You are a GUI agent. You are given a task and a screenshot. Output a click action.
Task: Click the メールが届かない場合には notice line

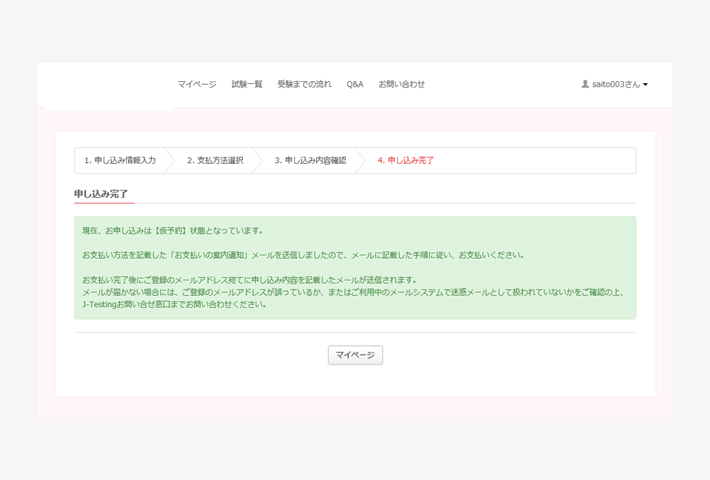[353, 293]
